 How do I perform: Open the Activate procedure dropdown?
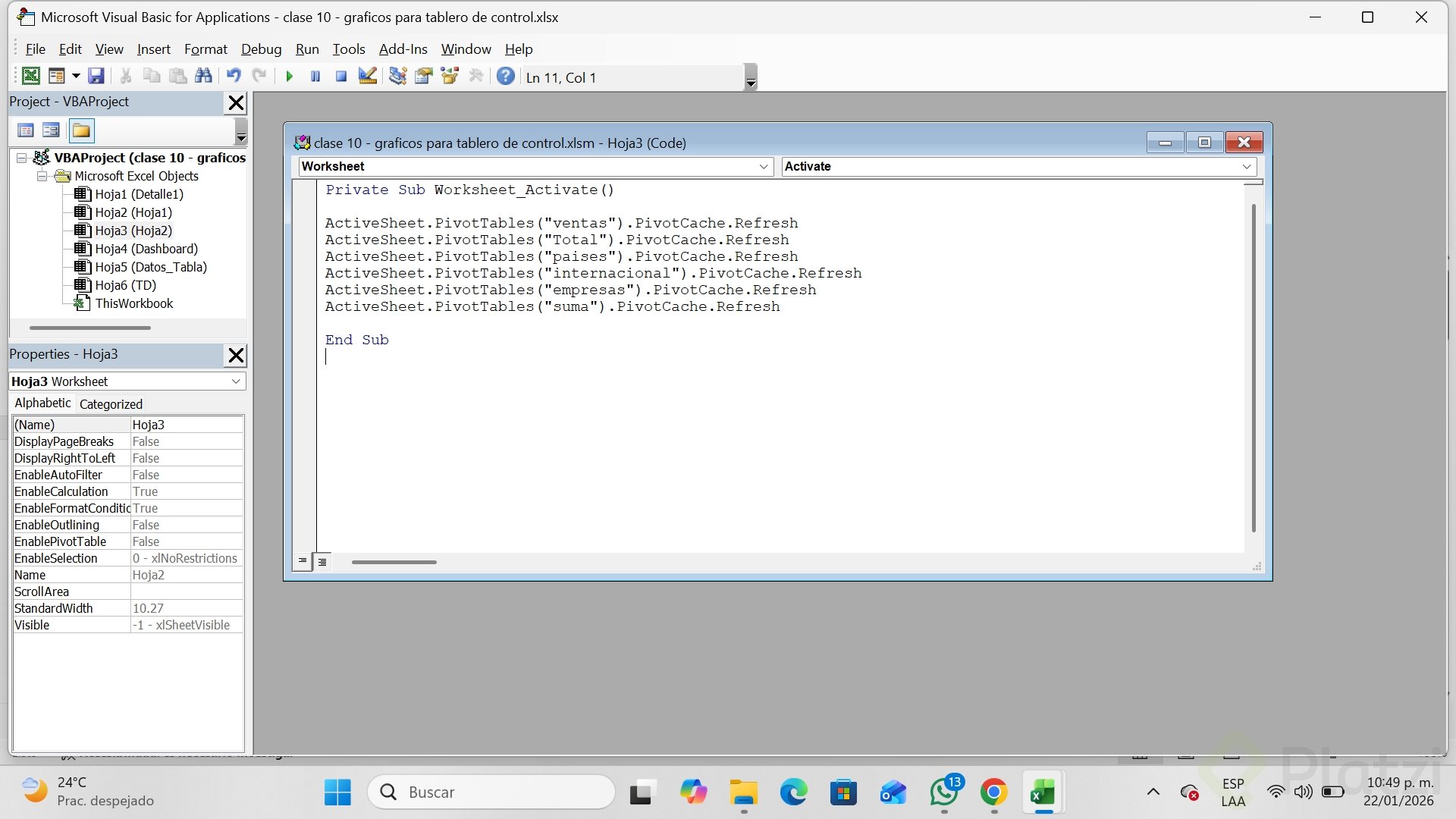pos(1246,167)
